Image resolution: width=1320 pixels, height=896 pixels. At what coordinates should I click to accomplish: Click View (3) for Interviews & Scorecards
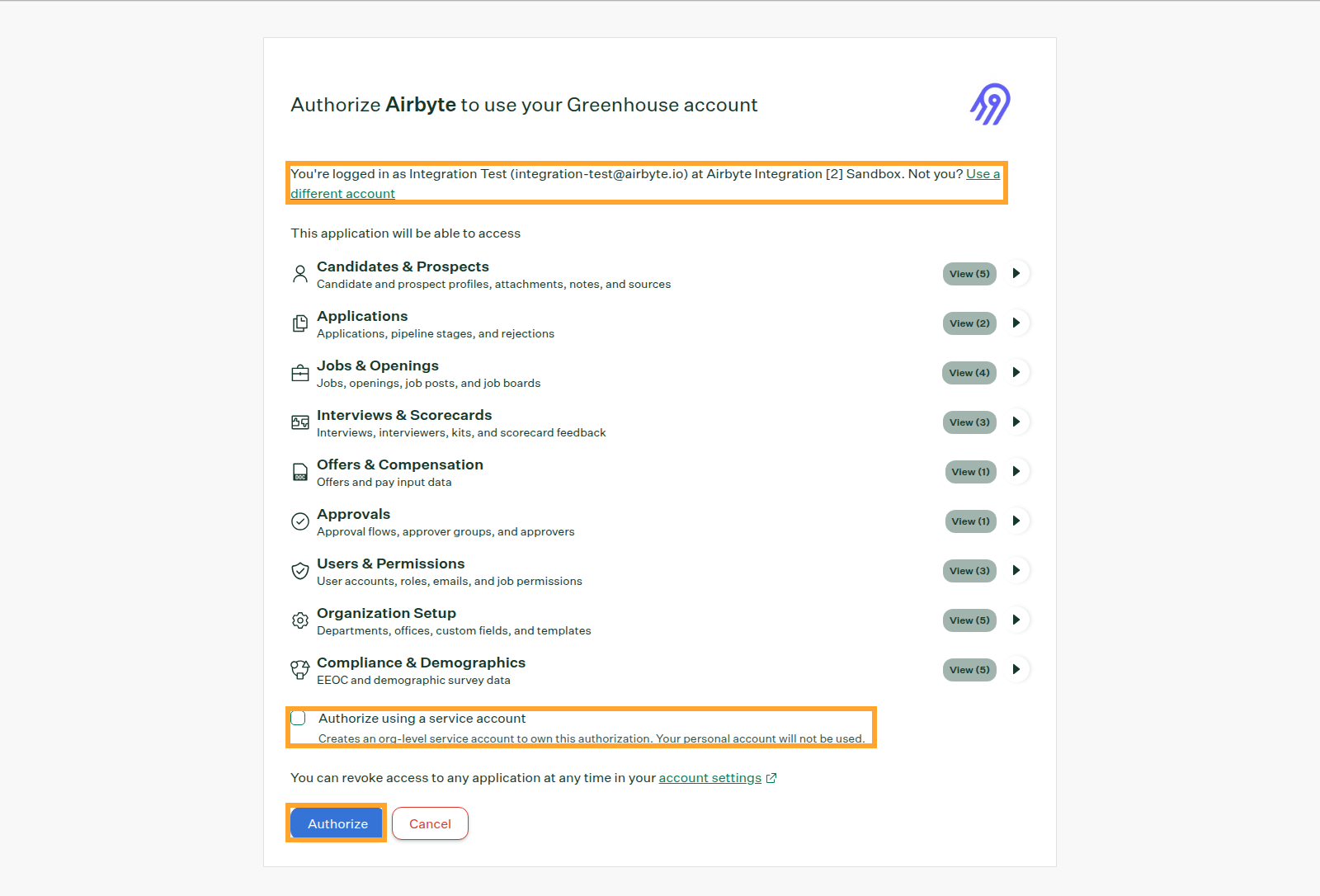(969, 422)
